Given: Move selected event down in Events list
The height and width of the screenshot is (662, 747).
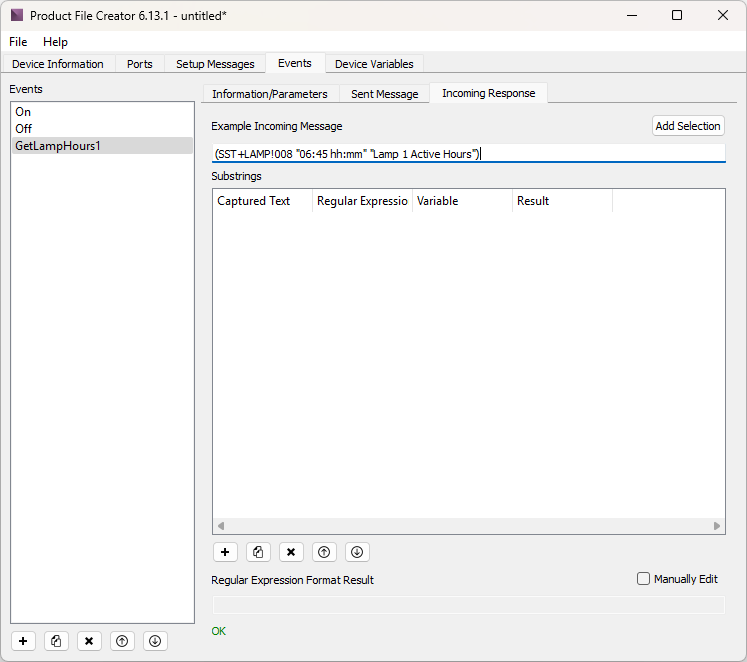Looking at the screenshot, I should point(154,641).
